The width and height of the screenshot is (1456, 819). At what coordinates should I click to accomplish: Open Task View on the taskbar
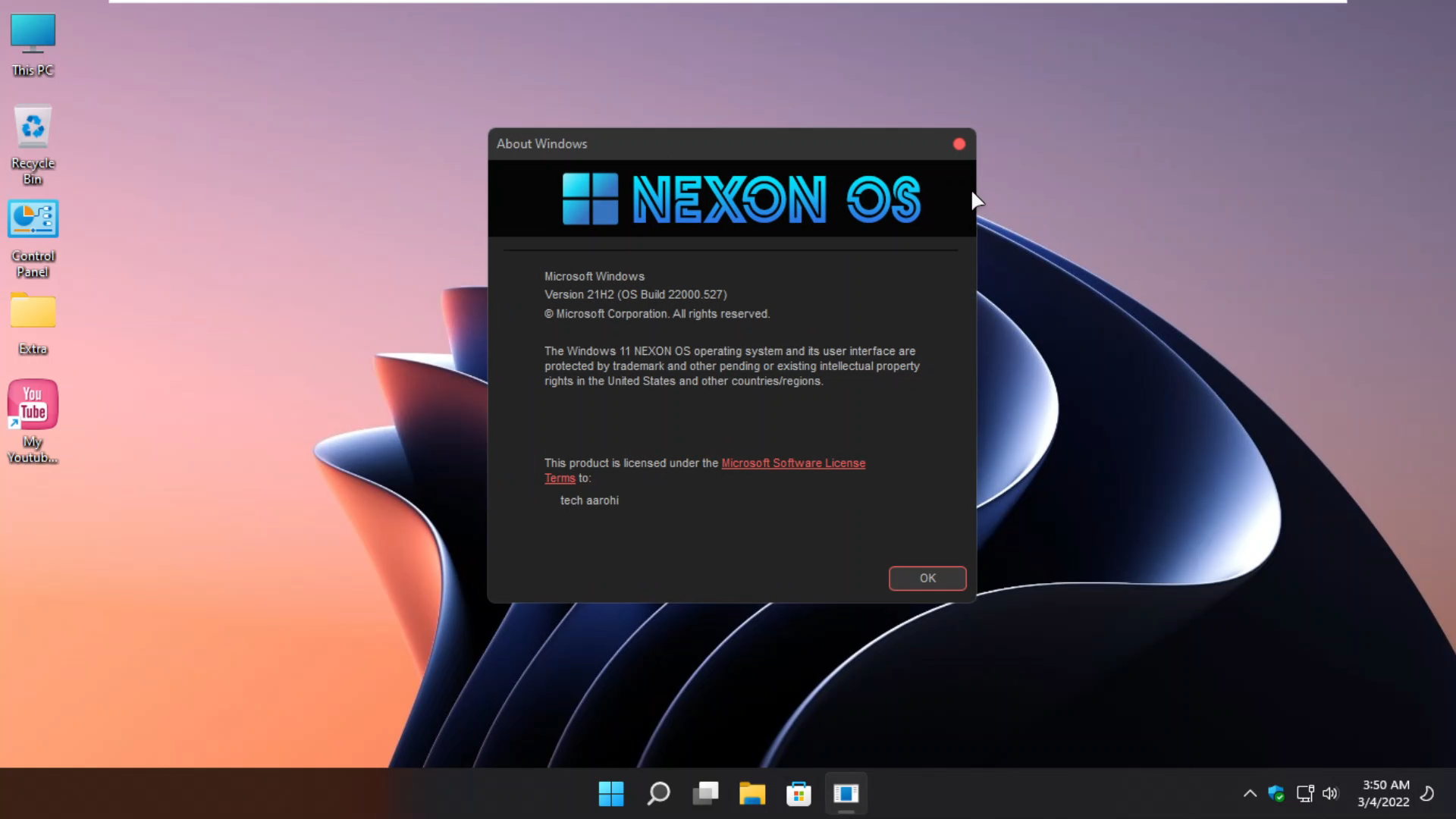click(x=705, y=794)
